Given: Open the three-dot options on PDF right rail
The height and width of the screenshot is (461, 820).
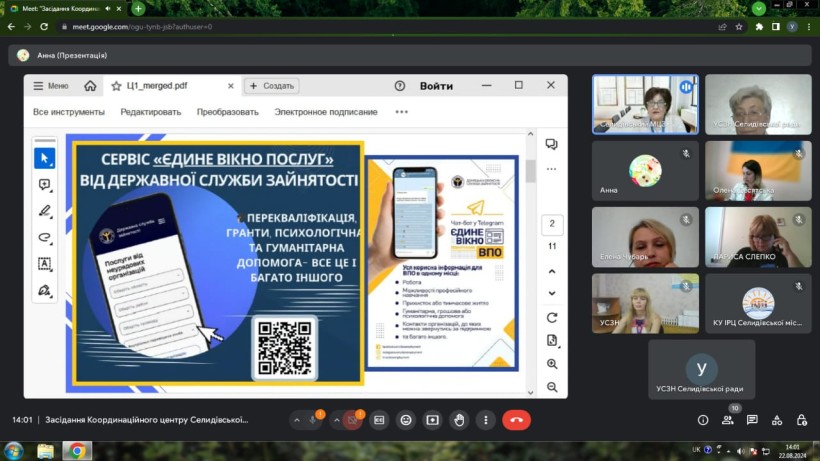Looking at the screenshot, I should (551, 169).
